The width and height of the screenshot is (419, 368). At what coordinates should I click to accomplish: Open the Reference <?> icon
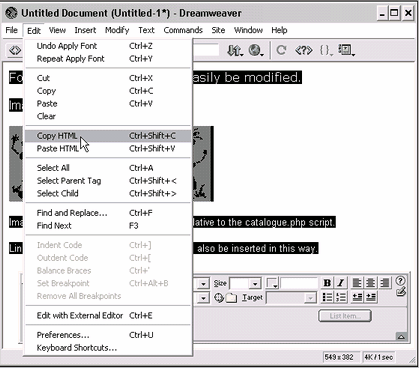tap(304, 50)
